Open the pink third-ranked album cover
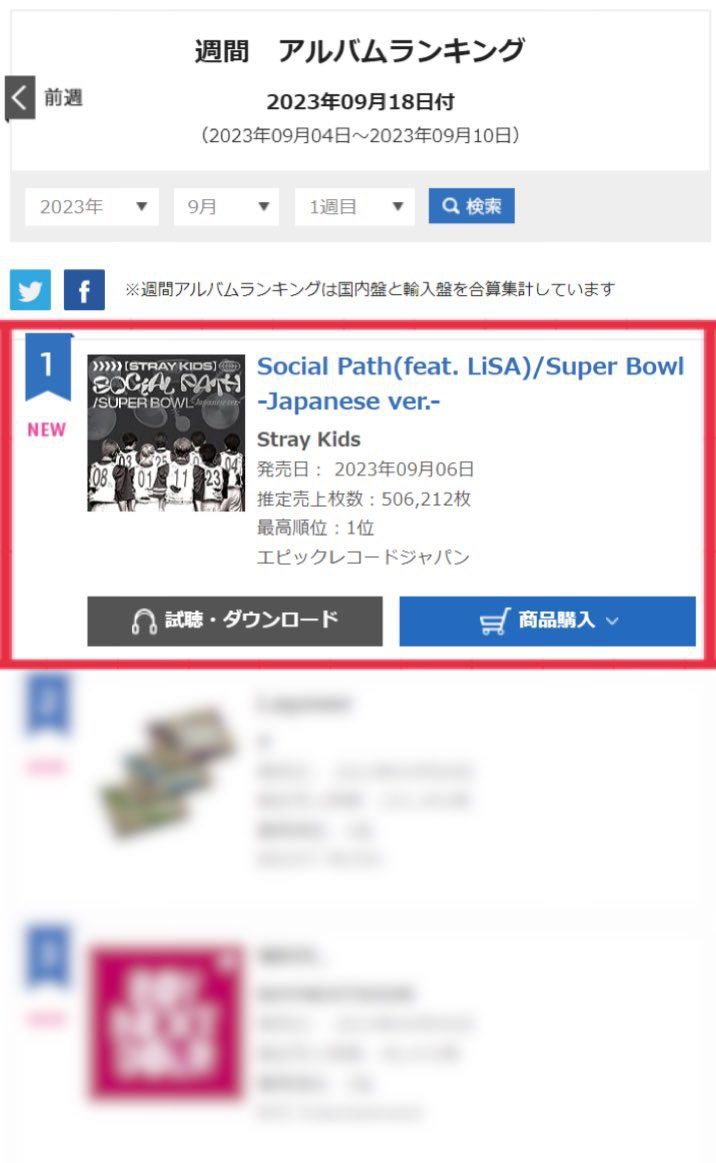 166,1021
